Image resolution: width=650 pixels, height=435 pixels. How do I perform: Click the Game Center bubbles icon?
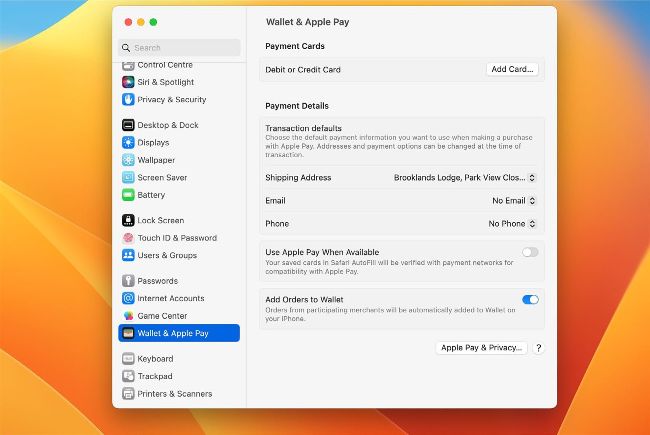tap(128, 316)
